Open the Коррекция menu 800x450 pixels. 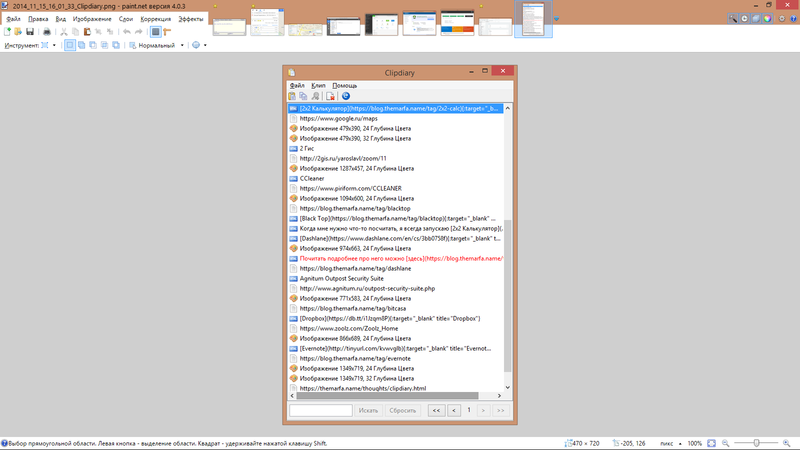(x=156, y=19)
